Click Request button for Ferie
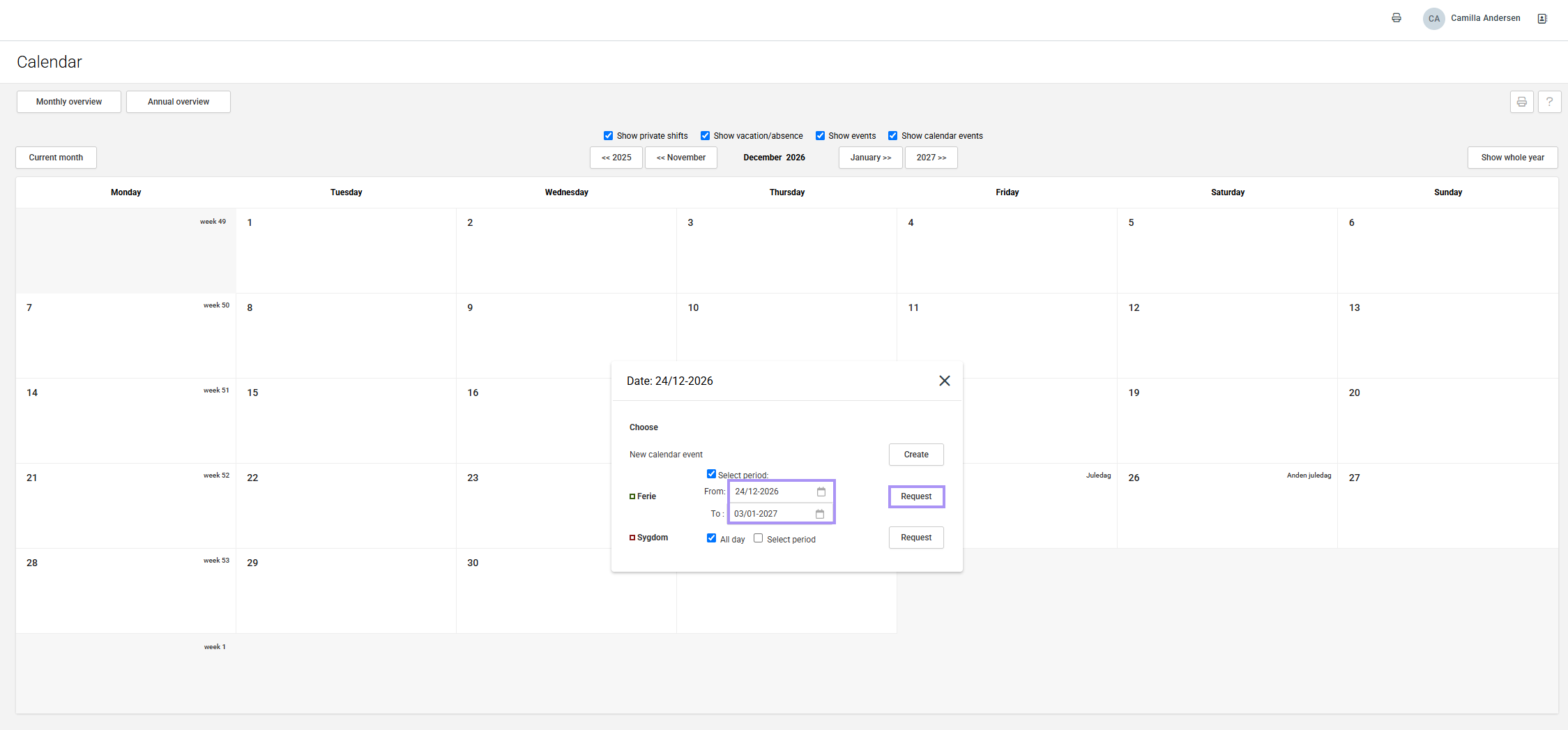 pos(916,496)
